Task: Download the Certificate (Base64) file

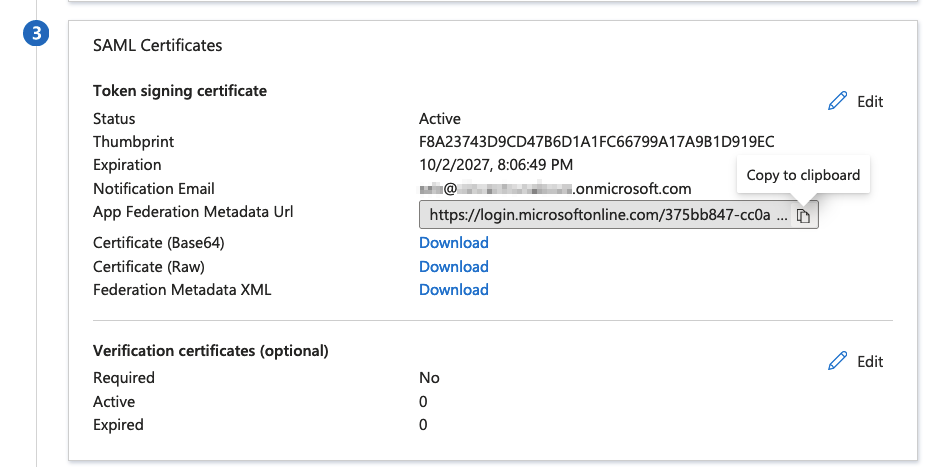Action: coord(453,243)
